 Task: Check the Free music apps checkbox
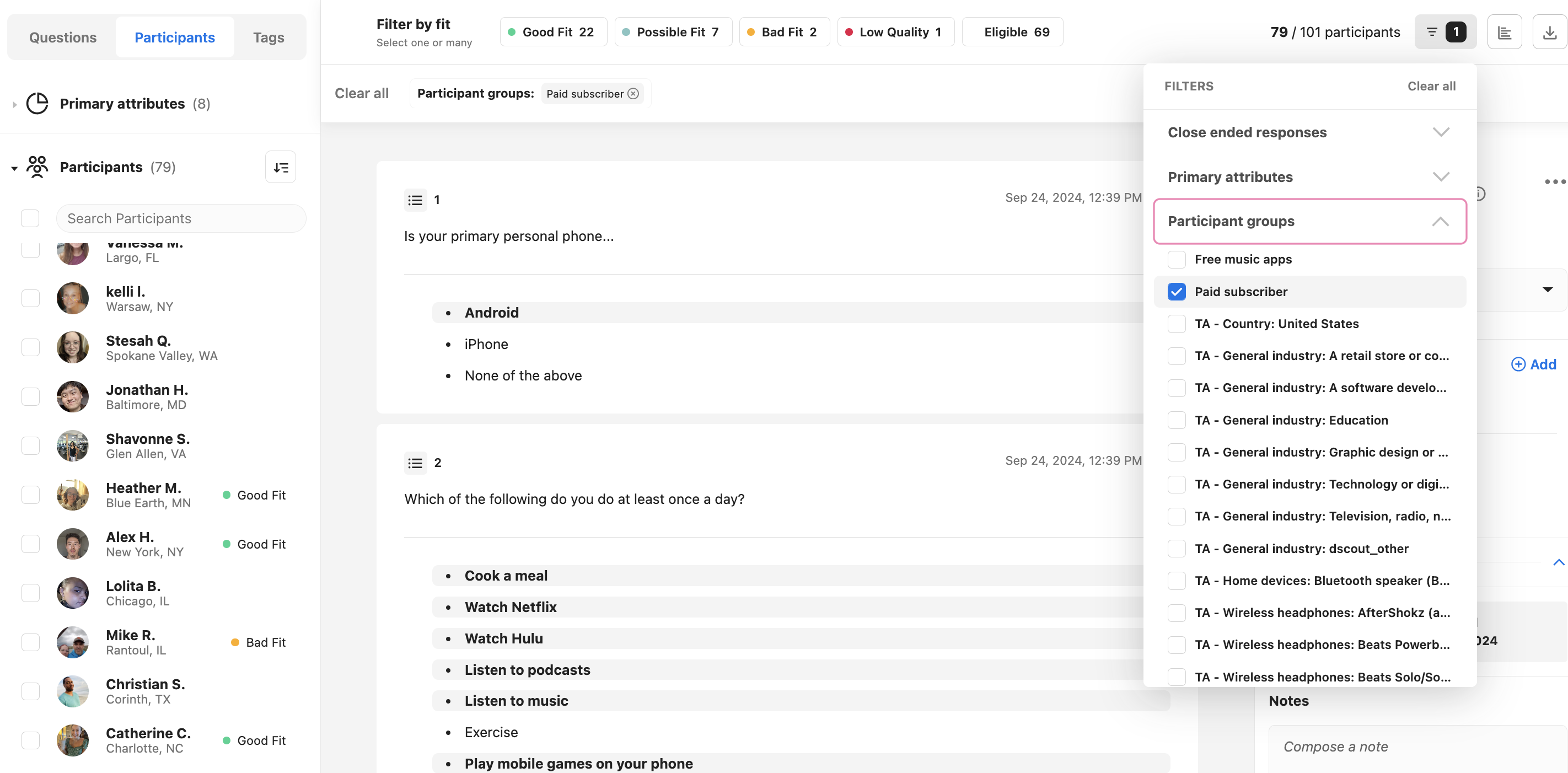[1176, 259]
